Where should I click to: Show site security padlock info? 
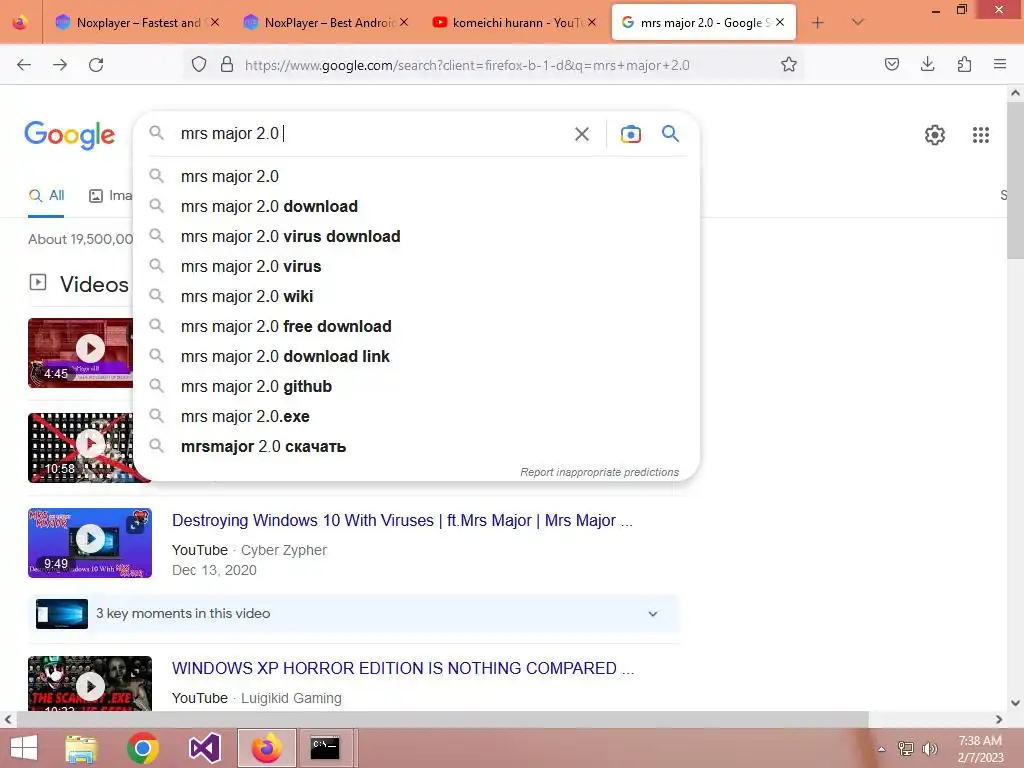(227, 65)
